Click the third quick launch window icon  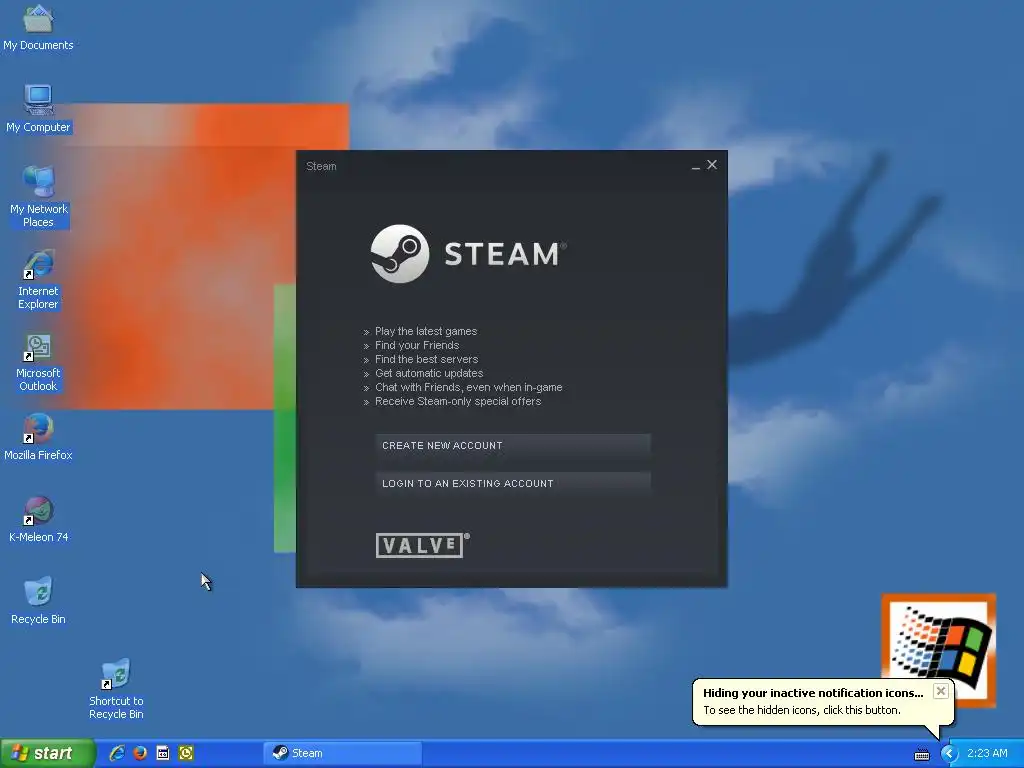163,753
